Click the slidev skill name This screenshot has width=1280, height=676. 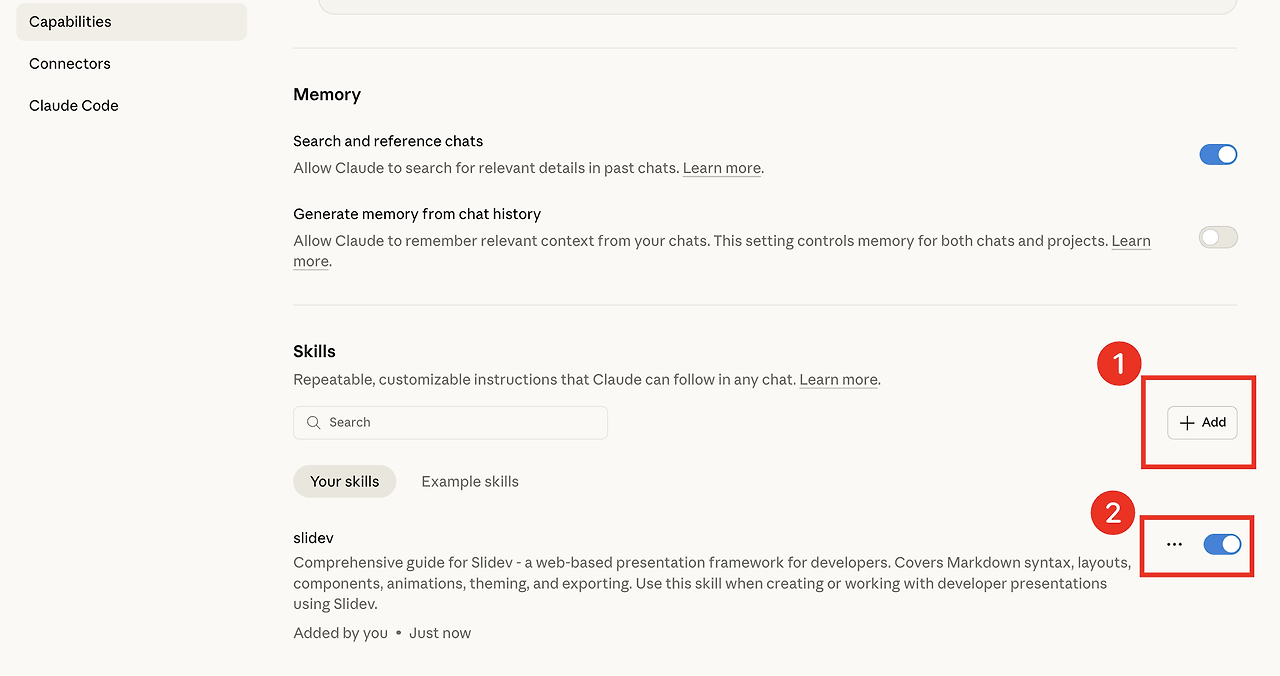(x=313, y=538)
